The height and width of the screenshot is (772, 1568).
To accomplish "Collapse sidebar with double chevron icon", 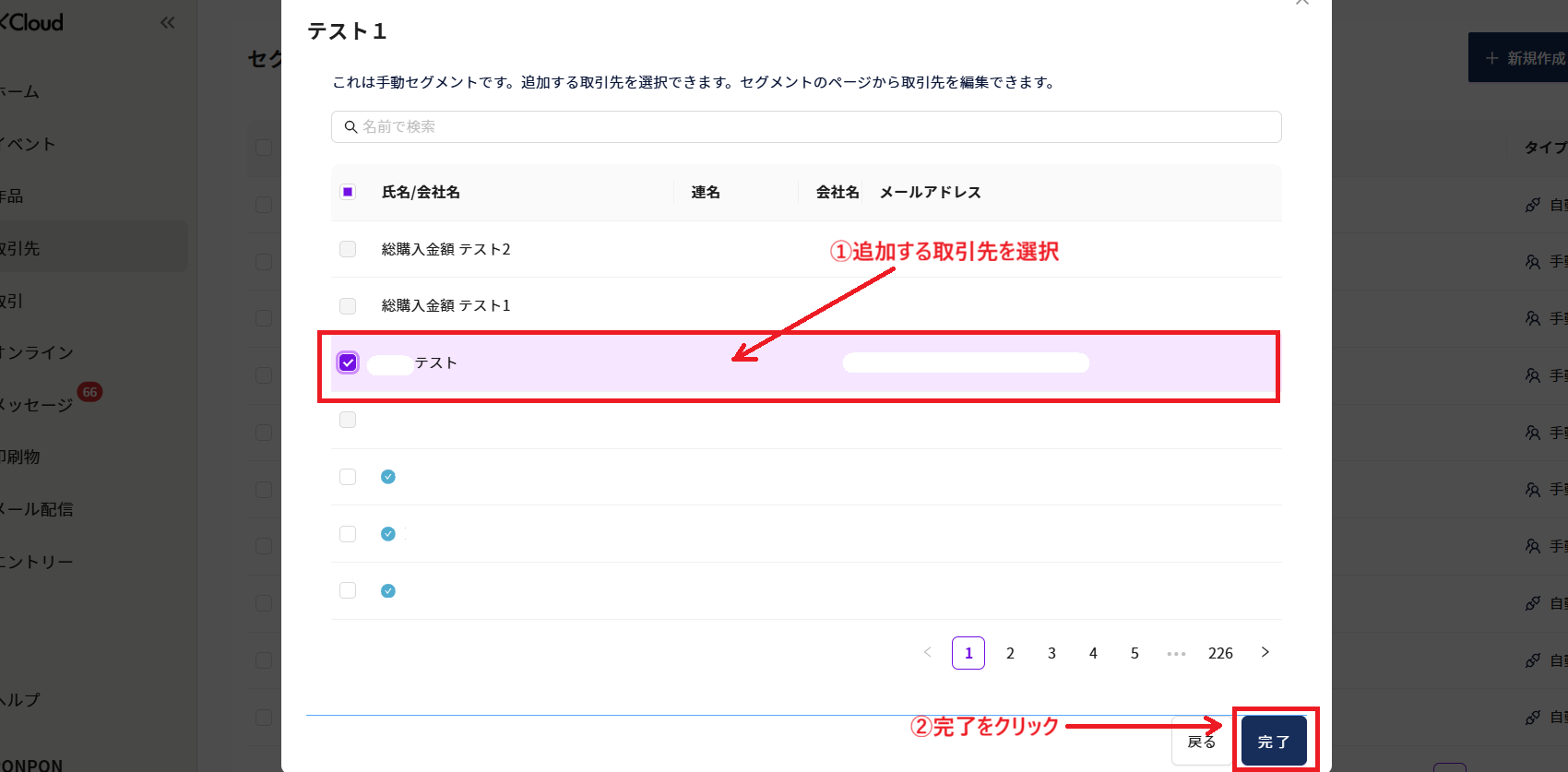I will (167, 22).
